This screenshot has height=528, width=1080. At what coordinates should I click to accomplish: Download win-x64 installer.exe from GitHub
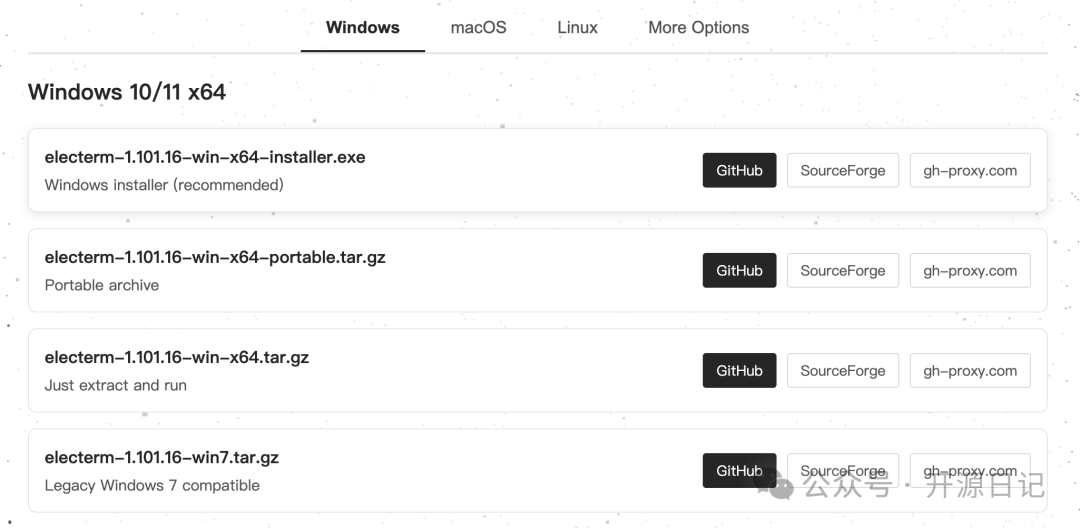pyautogui.click(x=739, y=171)
